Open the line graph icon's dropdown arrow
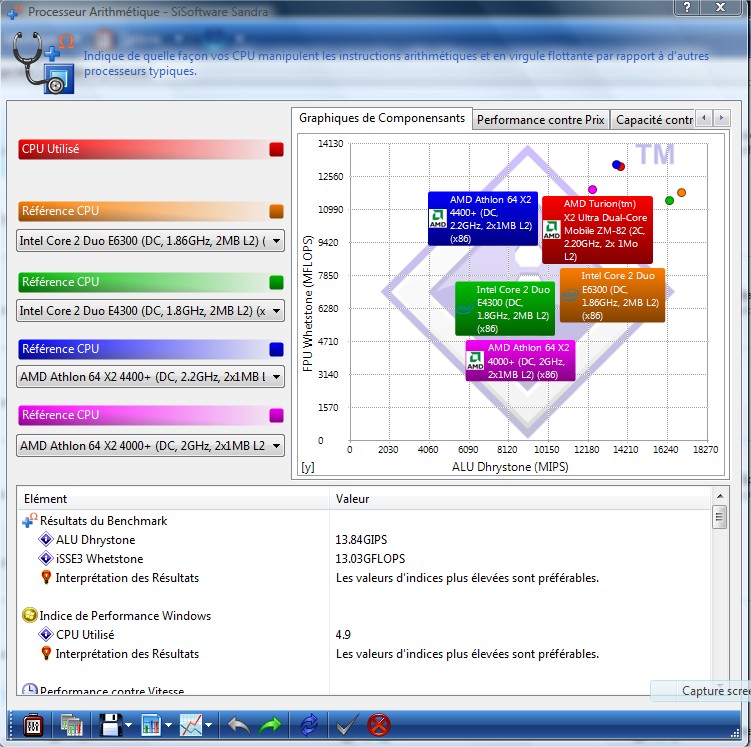751x747 pixels. point(208,725)
